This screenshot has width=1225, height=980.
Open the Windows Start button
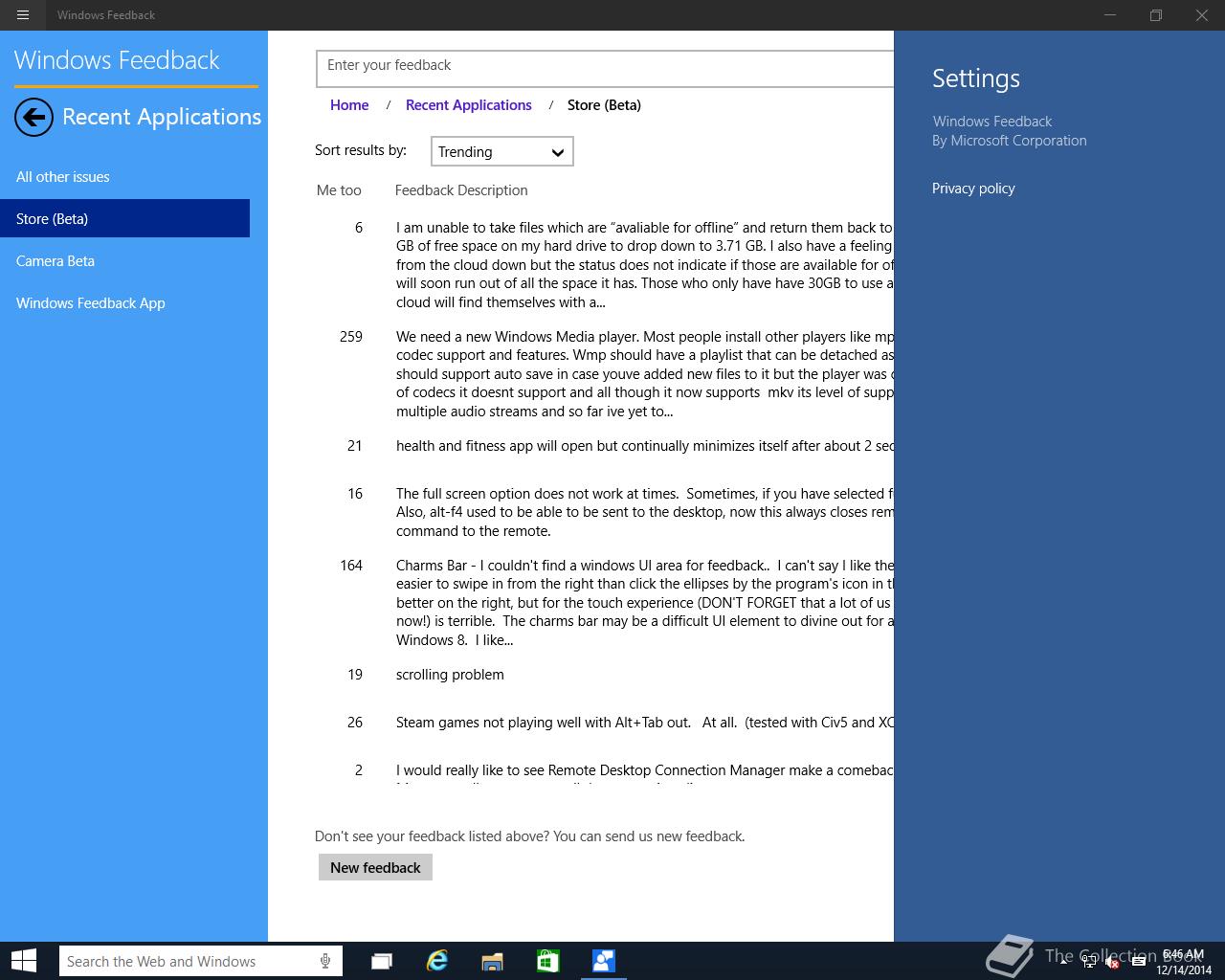click(23, 961)
